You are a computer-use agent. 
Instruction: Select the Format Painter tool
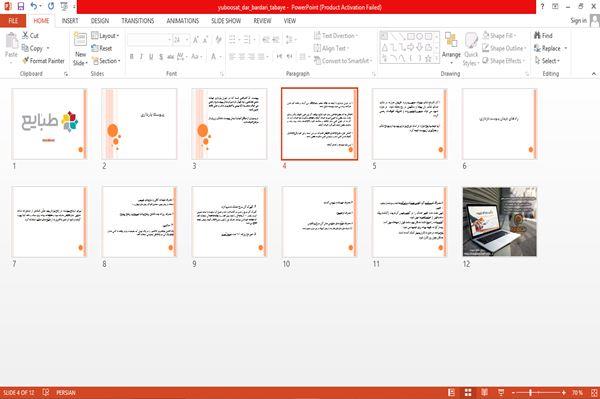(43, 61)
